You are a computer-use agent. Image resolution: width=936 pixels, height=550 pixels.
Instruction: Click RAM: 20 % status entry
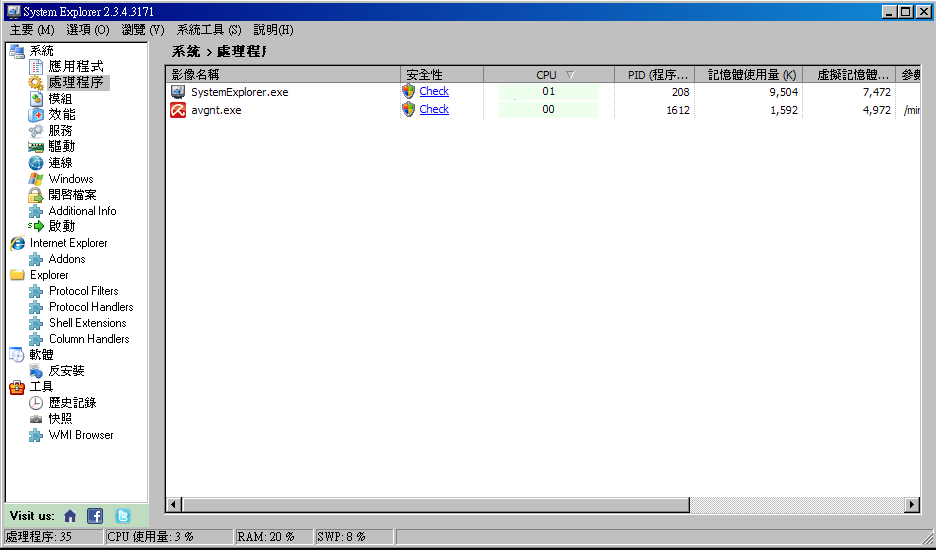click(x=274, y=536)
